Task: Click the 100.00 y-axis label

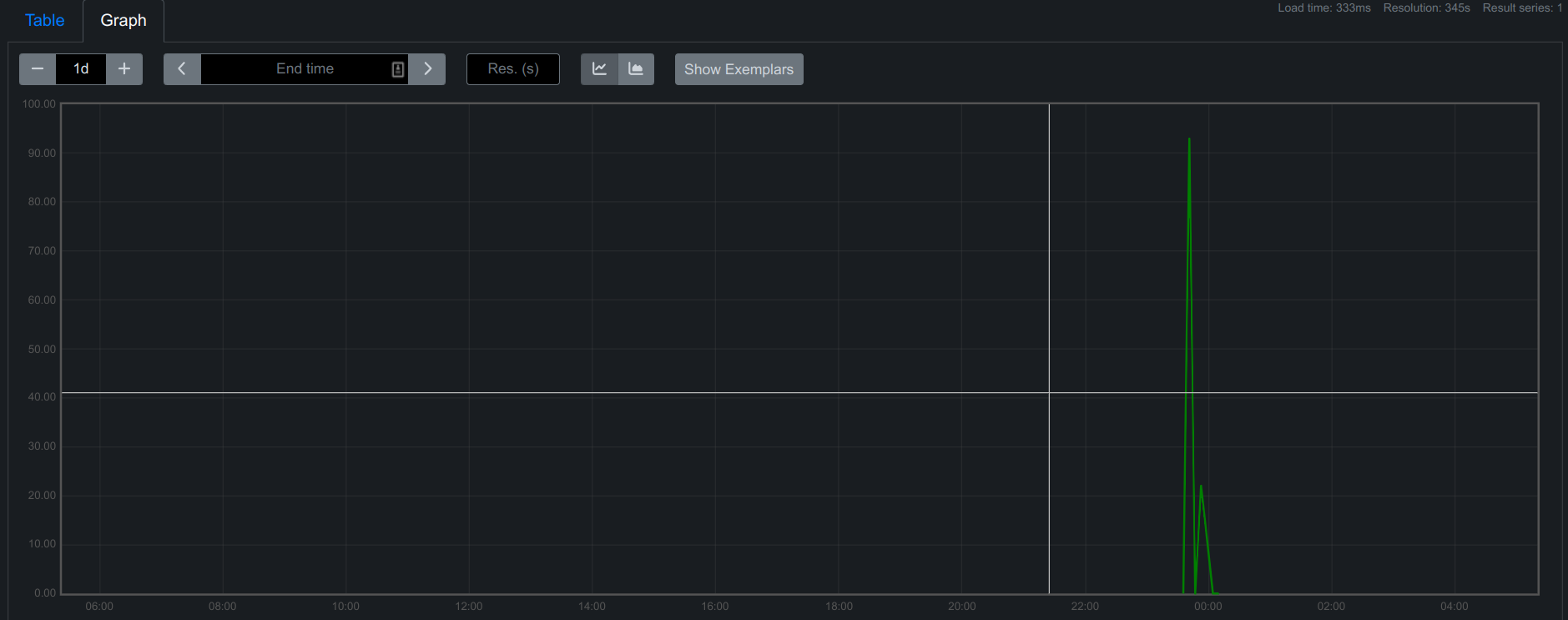Action: [39, 104]
